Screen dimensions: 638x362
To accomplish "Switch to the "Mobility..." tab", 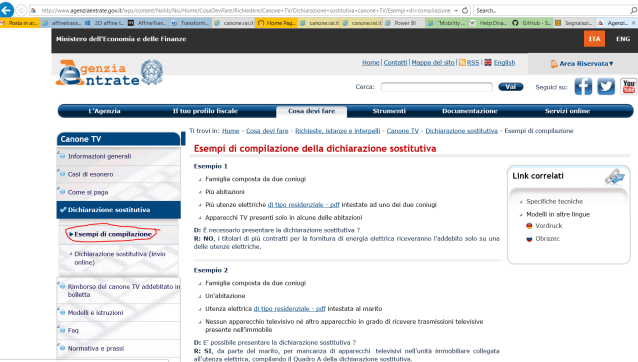I will (446, 23).
